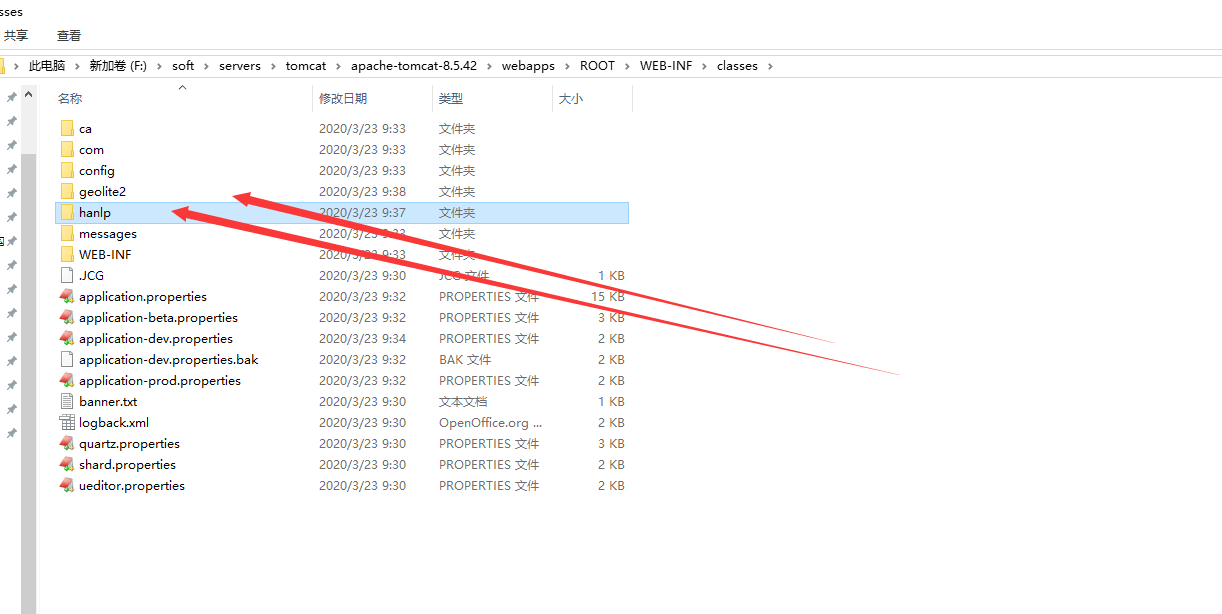Viewport: 1222px width, 614px height.
Task: Expand the chevron after 此电脑 in breadcrumb
Action: pos(77,66)
